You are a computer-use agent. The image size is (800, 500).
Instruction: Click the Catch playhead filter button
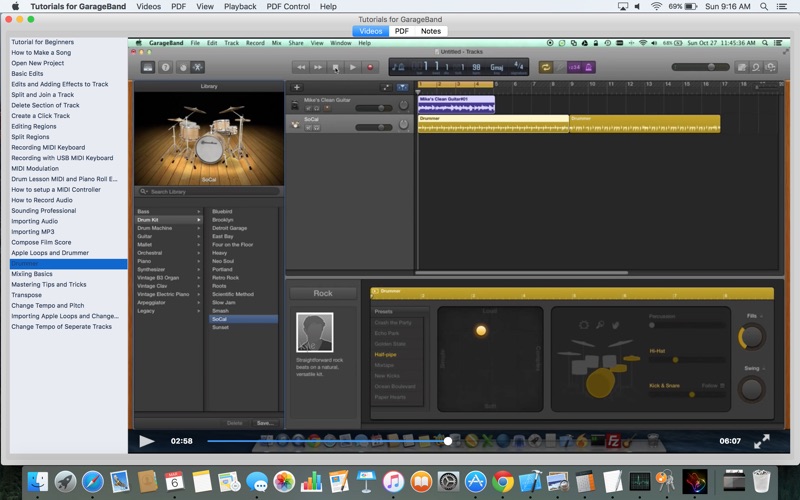tap(403, 87)
